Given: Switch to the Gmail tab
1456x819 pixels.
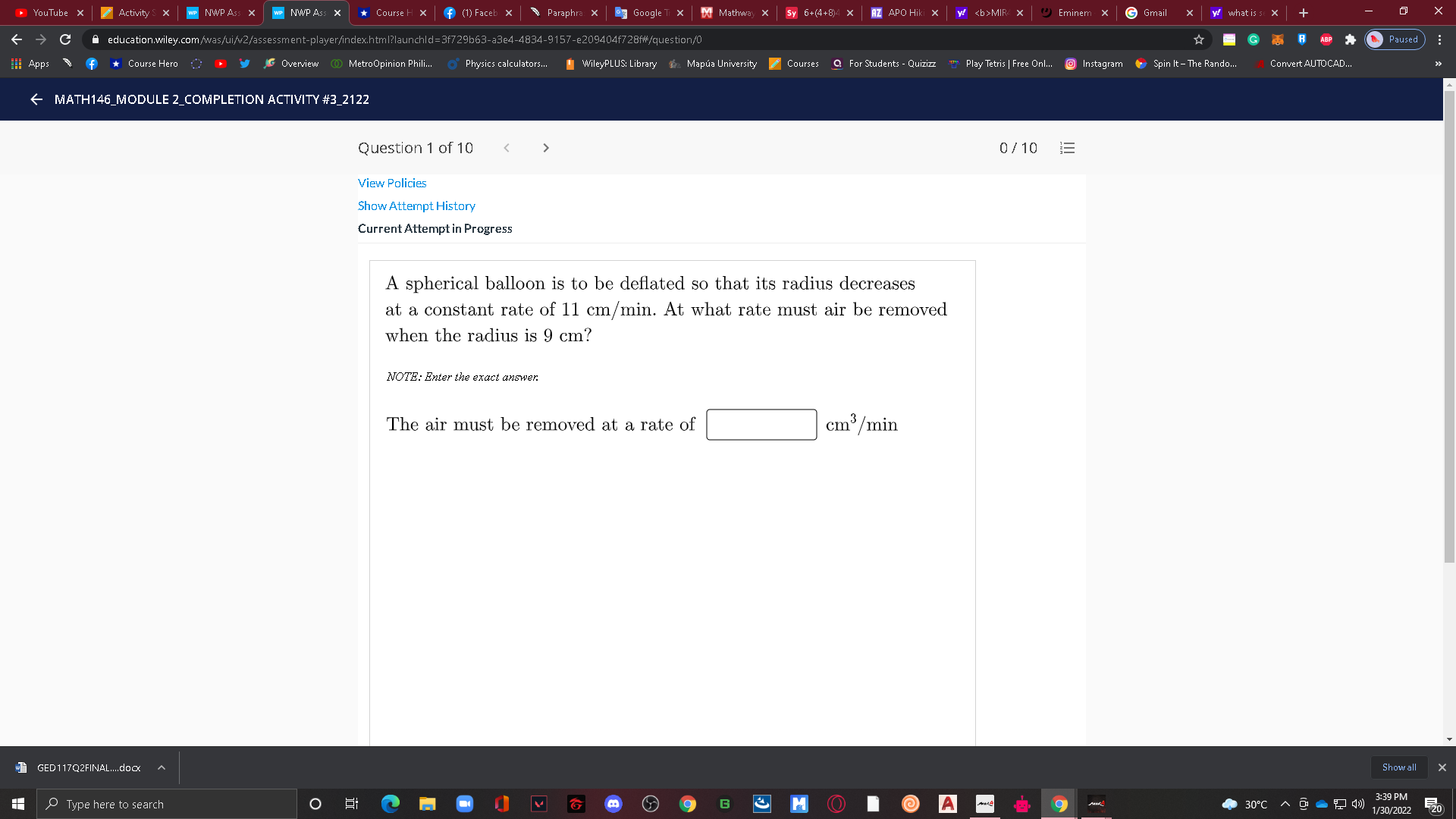Looking at the screenshot, I should (1153, 13).
